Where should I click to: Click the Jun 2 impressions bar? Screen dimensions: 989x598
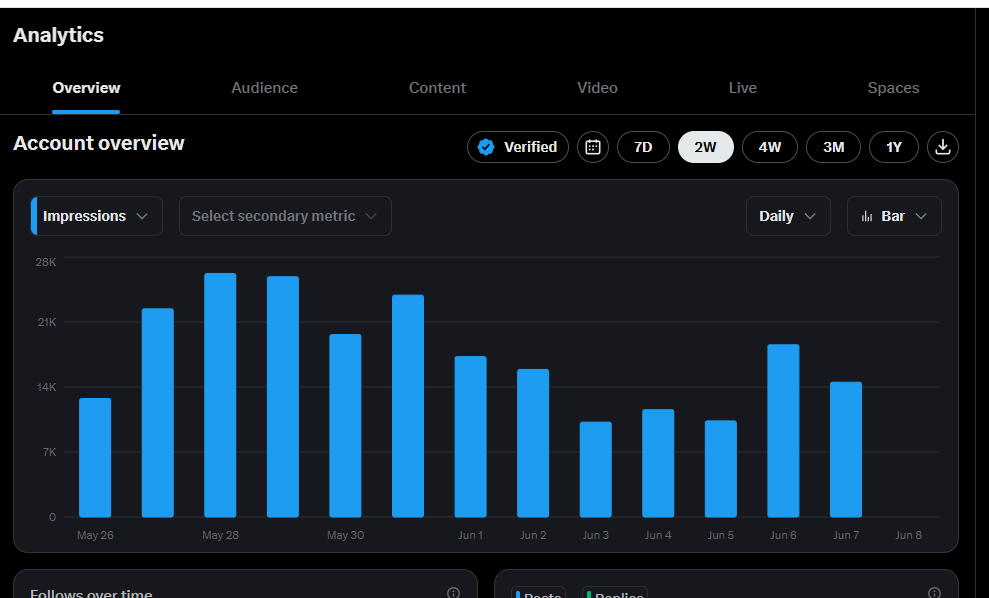pyautogui.click(x=533, y=443)
